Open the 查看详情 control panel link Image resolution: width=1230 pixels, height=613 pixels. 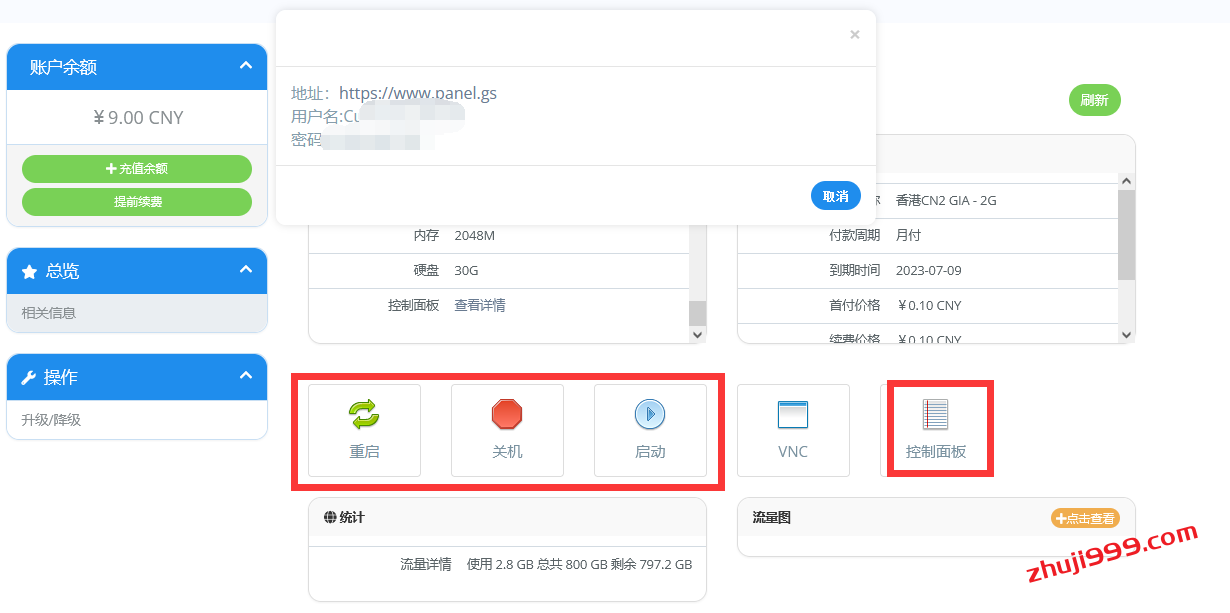point(480,306)
